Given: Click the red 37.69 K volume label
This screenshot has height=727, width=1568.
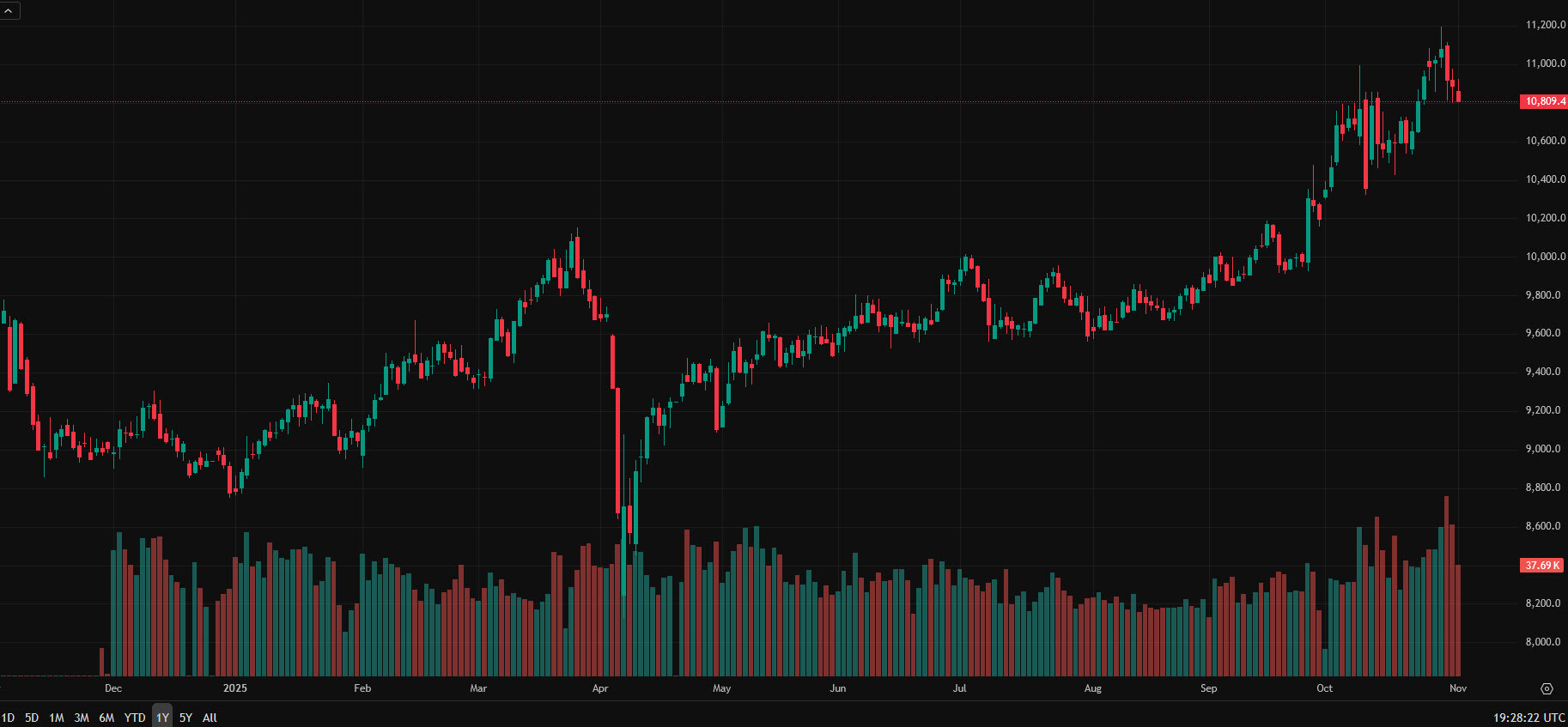Looking at the screenshot, I should (1542, 565).
